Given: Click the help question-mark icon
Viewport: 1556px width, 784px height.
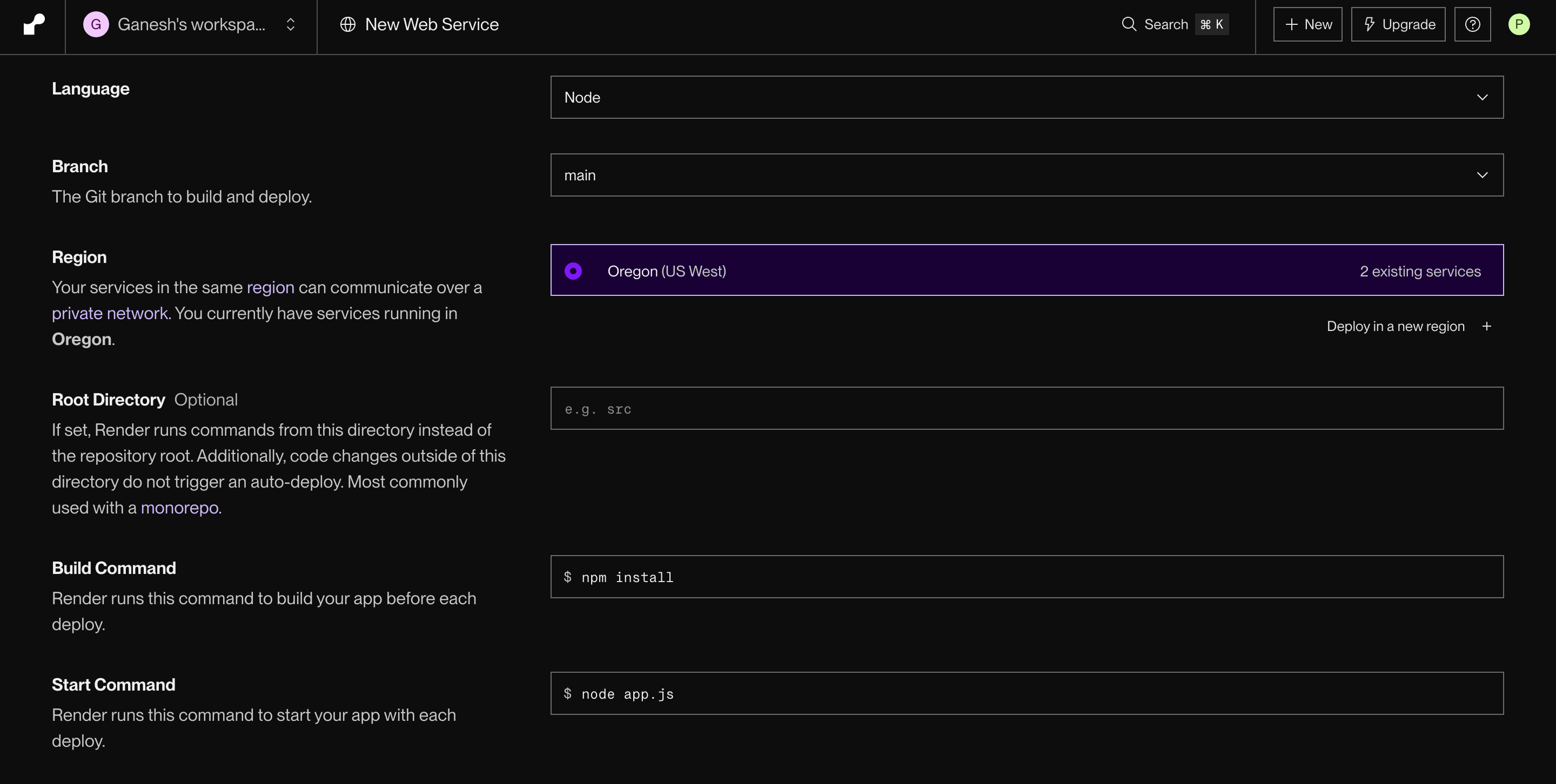Looking at the screenshot, I should (x=1473, y=24).
